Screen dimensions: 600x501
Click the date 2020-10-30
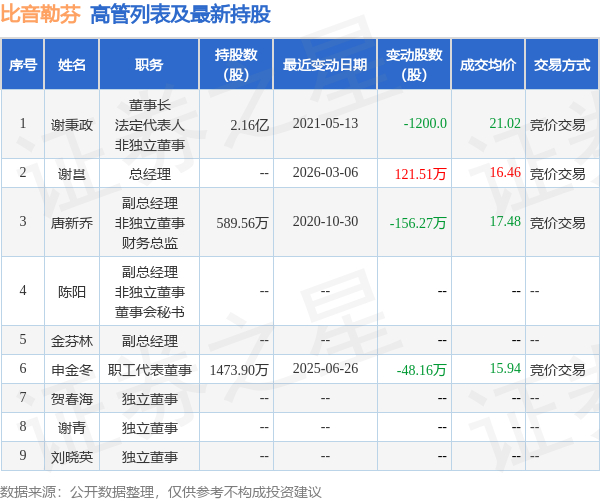click(x=325, y=221)
